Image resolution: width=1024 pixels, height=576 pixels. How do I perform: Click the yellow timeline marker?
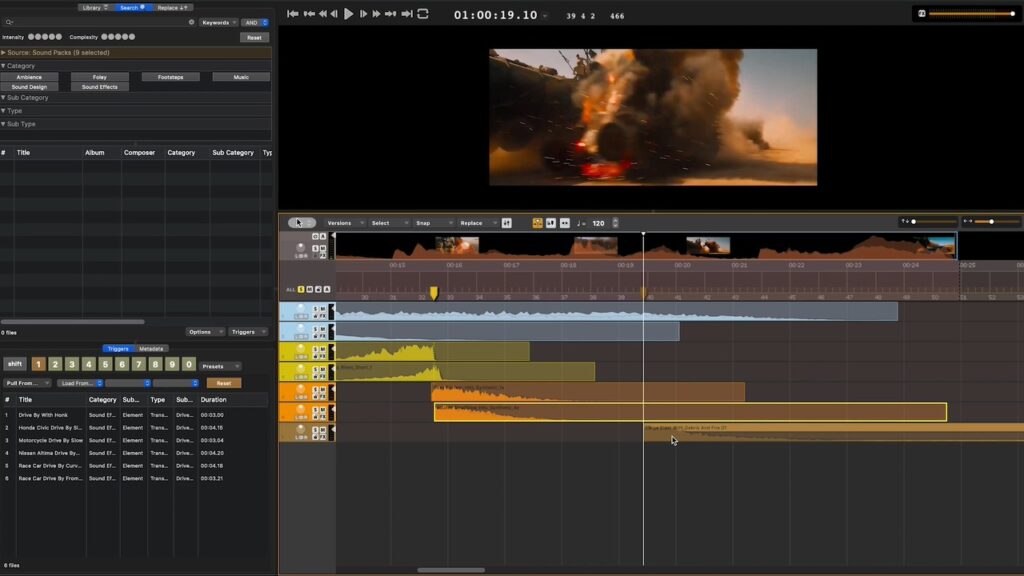(x=434, y=293)
